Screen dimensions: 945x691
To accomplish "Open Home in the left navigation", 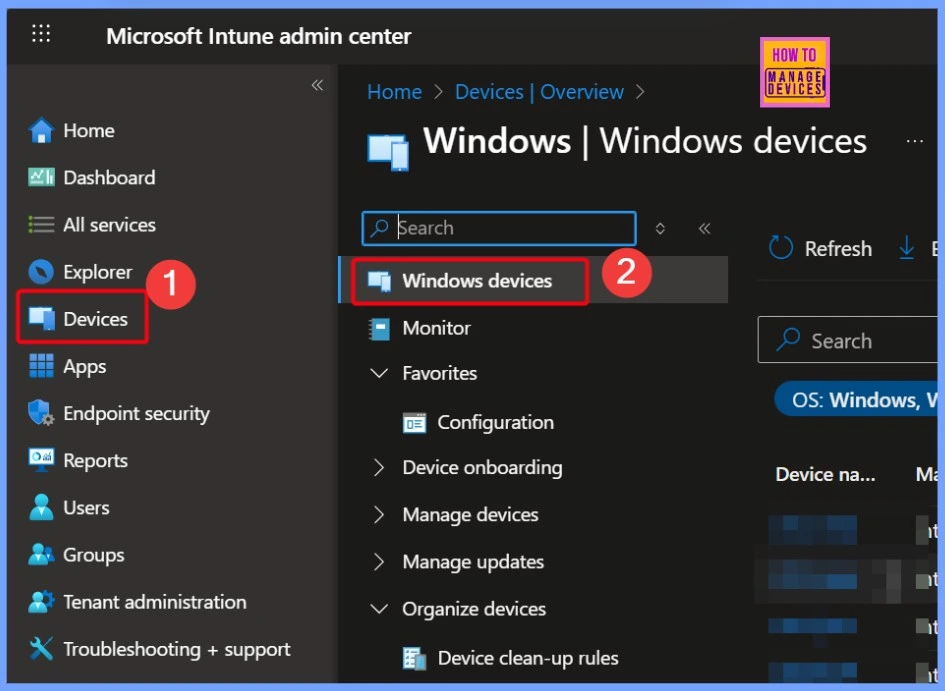I will [89, 131].
